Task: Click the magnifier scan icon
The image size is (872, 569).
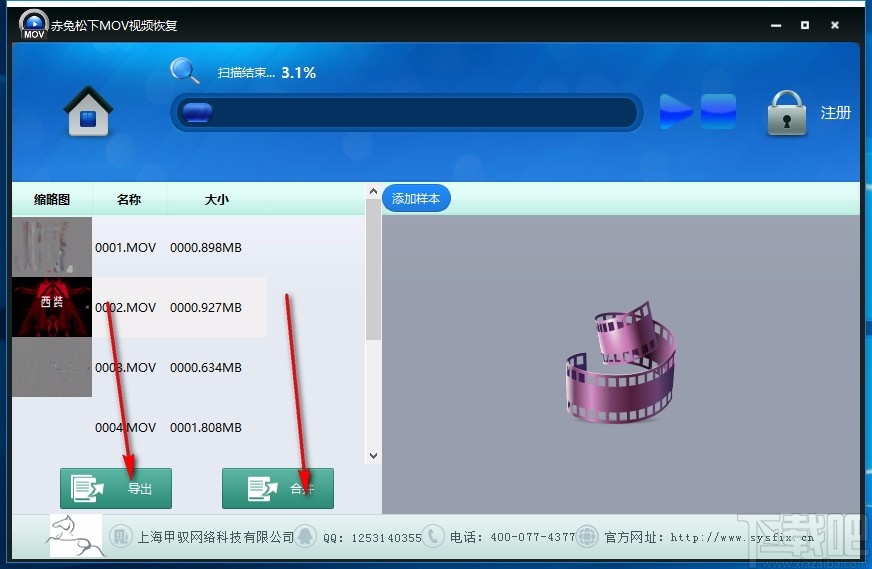Action: click(185, 71)
